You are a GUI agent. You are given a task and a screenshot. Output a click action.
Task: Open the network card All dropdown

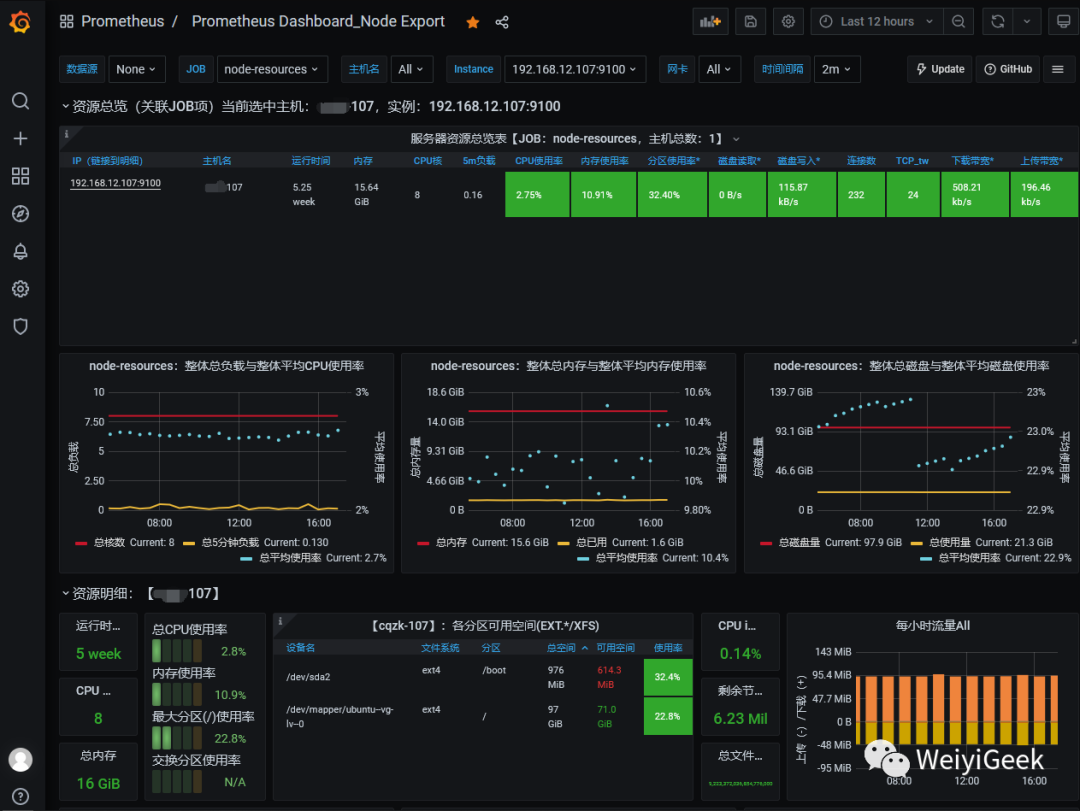pos(719,69)
